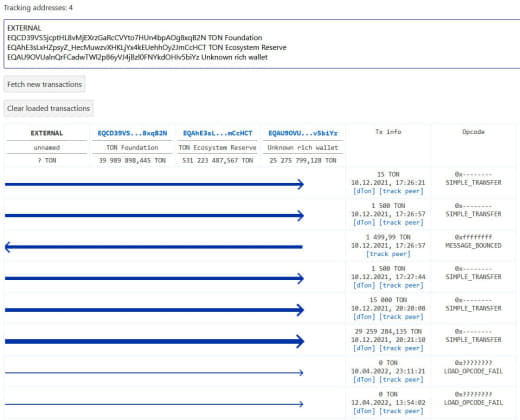
Task: Open dTon link for 1 500 TON at 17:26:57
Action: 364,222
